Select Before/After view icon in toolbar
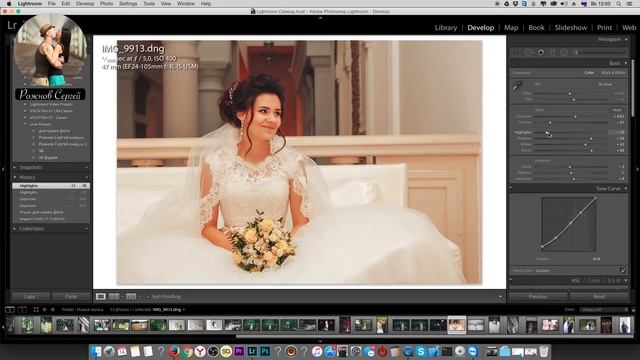The height and width of the screenshot is (360, 640). pos(114,297)
